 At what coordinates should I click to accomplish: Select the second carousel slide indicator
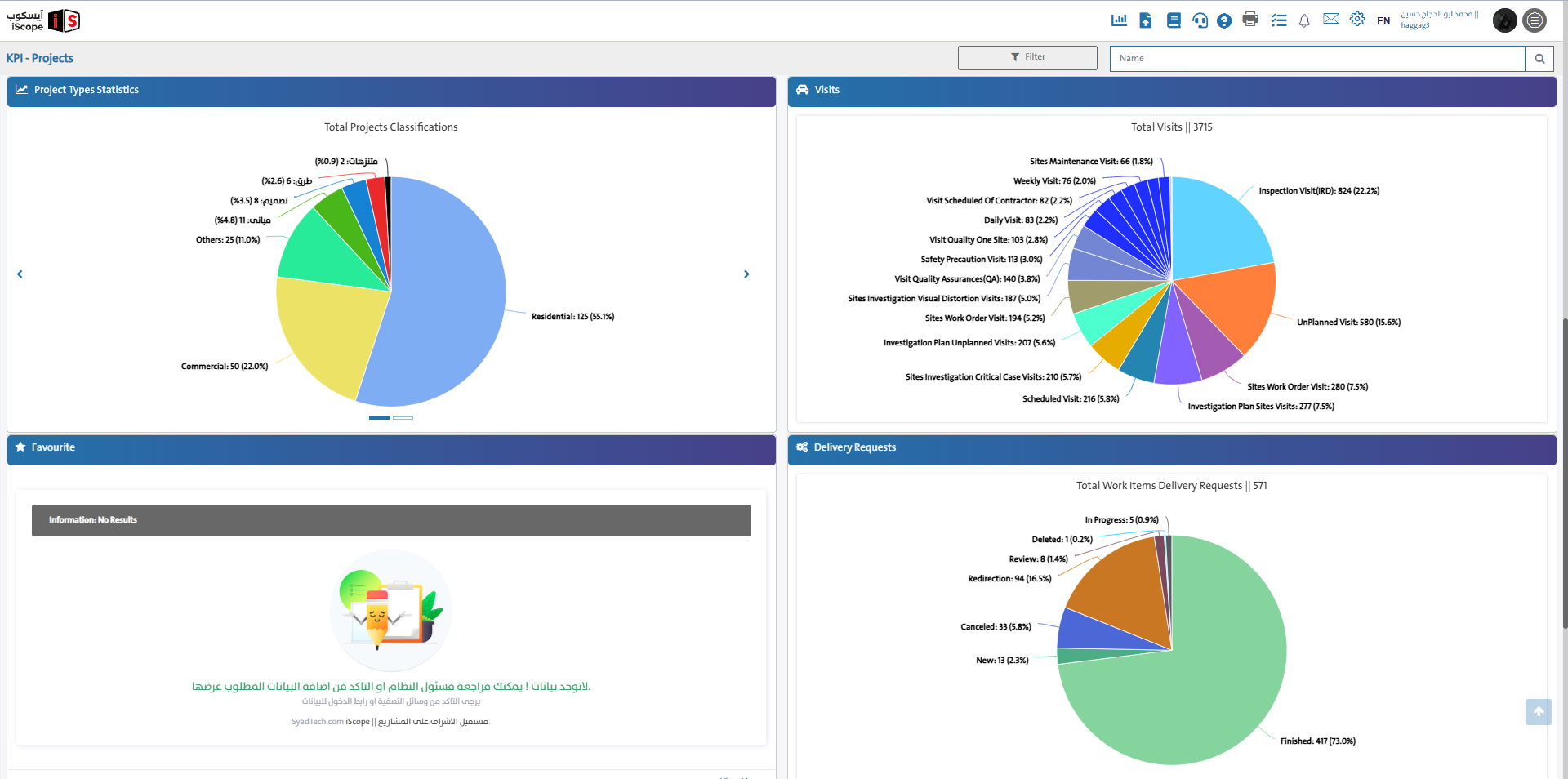pos(403,418)
